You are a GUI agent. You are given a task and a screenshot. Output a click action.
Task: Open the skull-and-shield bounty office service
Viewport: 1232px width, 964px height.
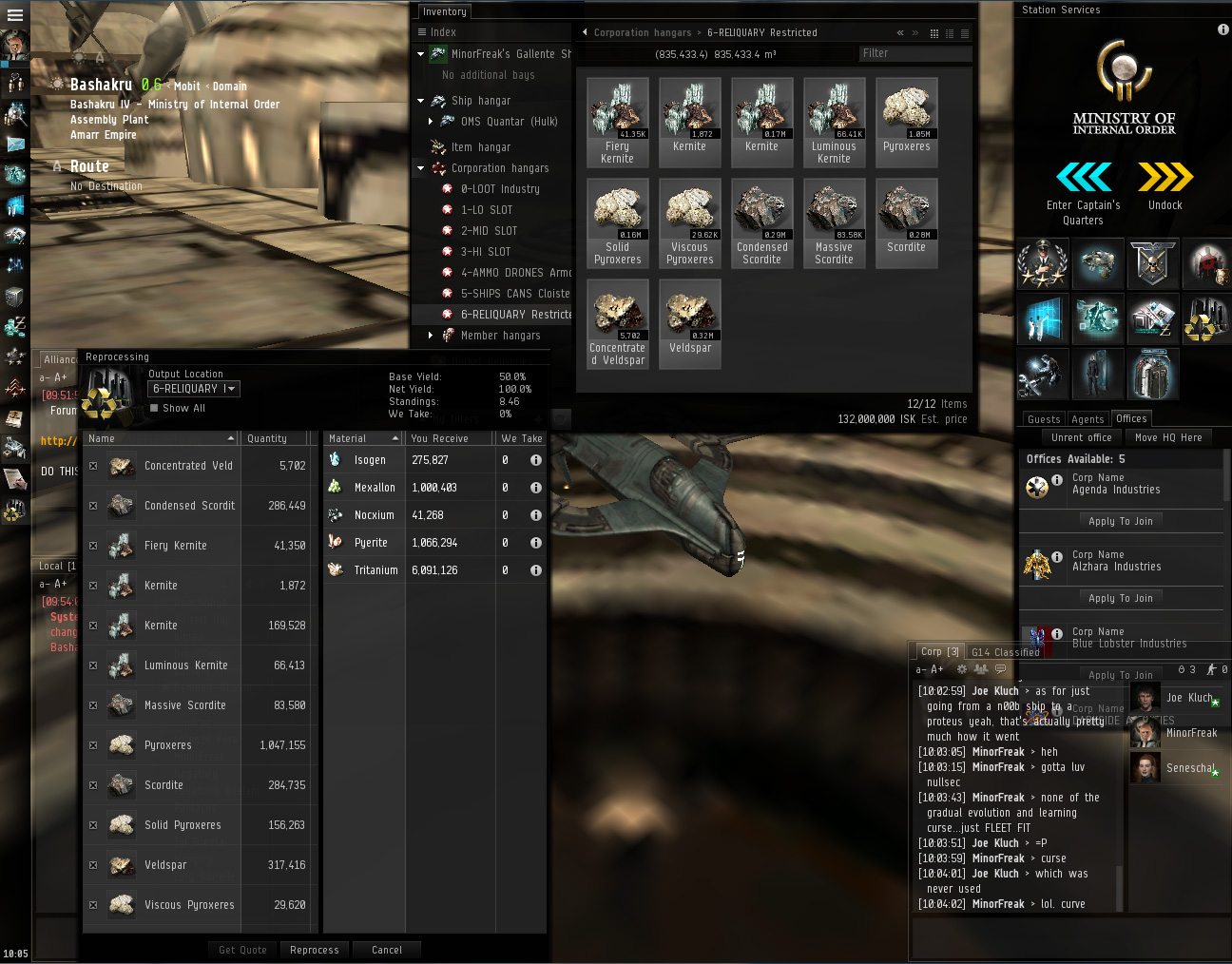pyautogui.click(x=1152, y=264)
